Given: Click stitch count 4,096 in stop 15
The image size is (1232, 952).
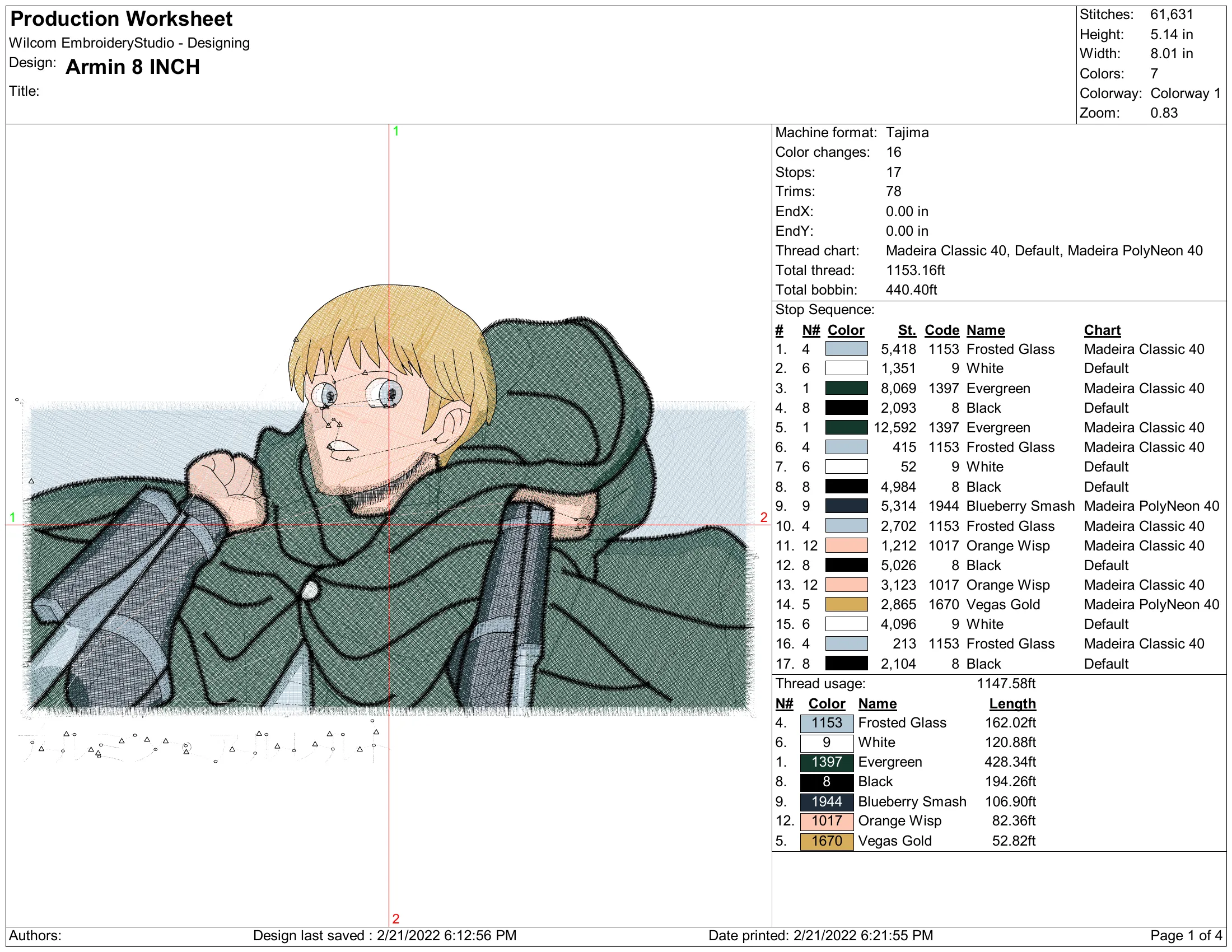Looking at the screenshot, I should (x=898, y=624).
